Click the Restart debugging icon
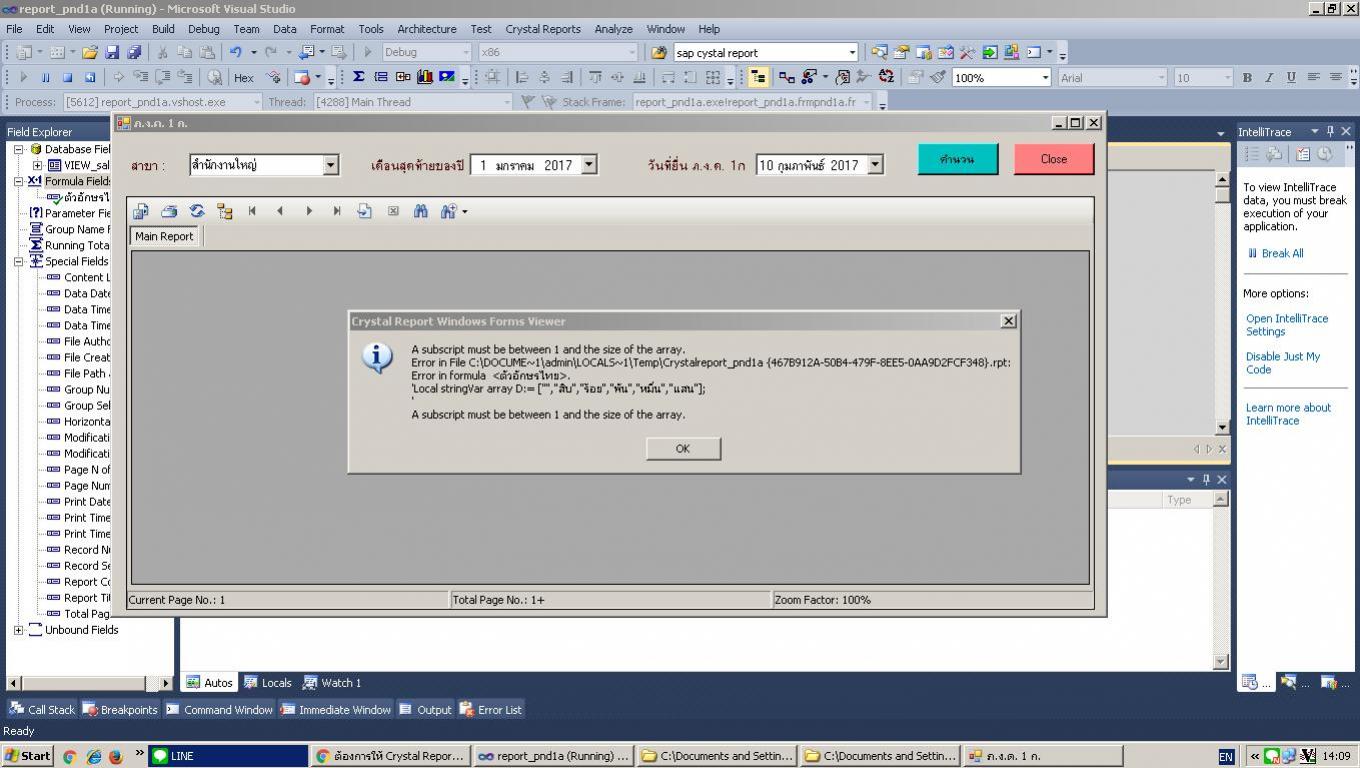 (89, 77)
